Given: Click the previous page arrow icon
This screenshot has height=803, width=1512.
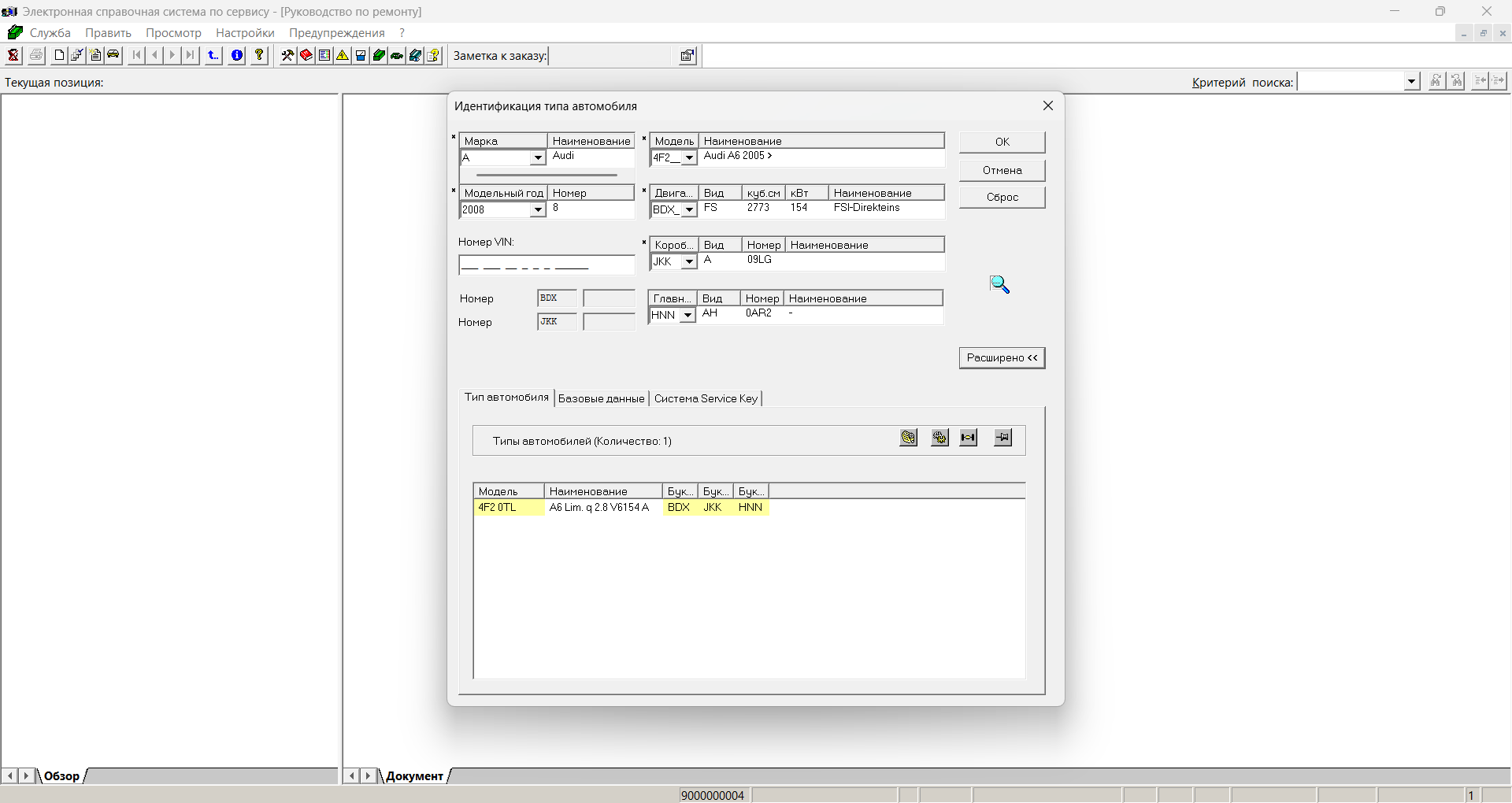Looking at the screenshot, I should (x=155, y=55).
